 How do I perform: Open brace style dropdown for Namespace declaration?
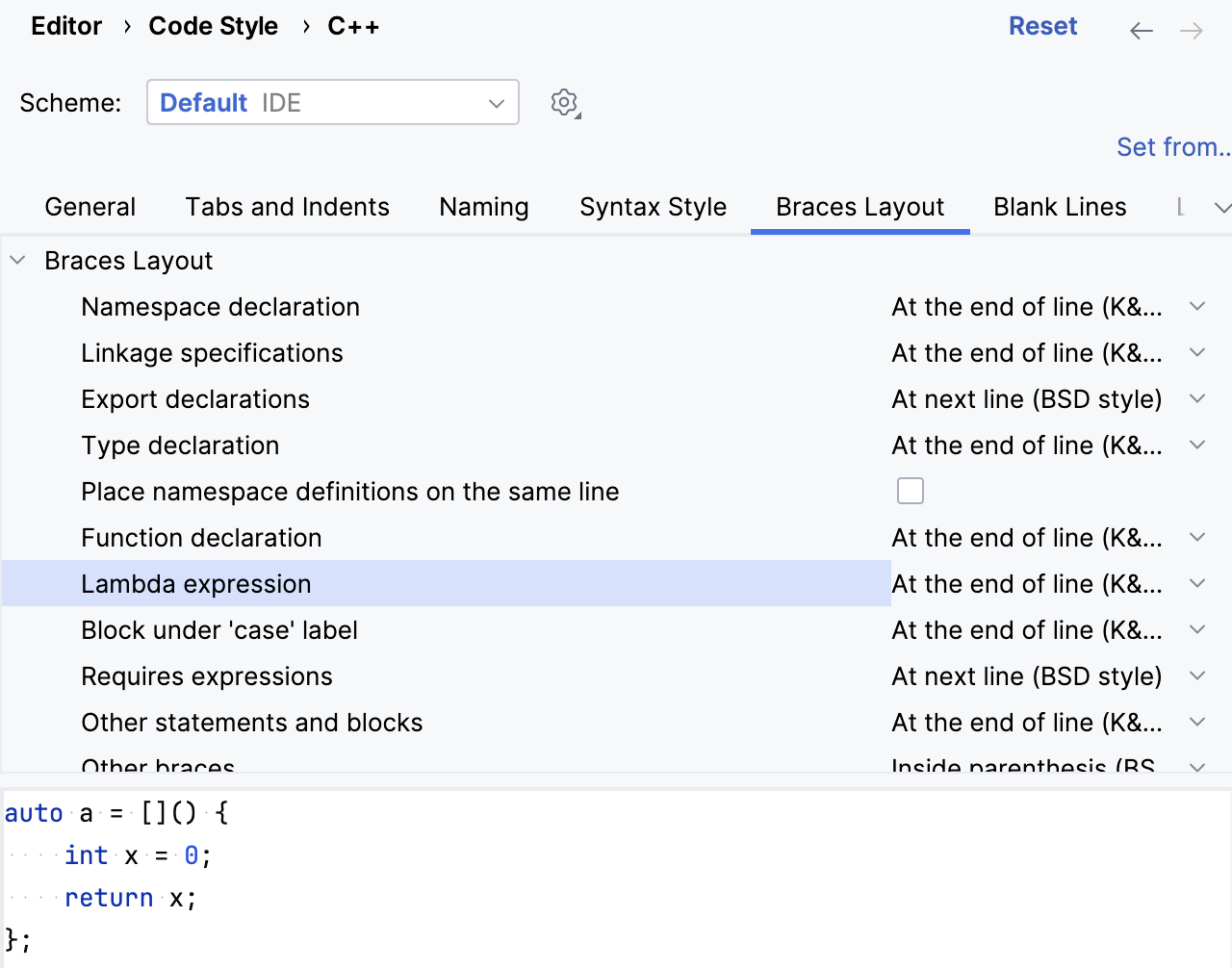tap(1196, 306)
